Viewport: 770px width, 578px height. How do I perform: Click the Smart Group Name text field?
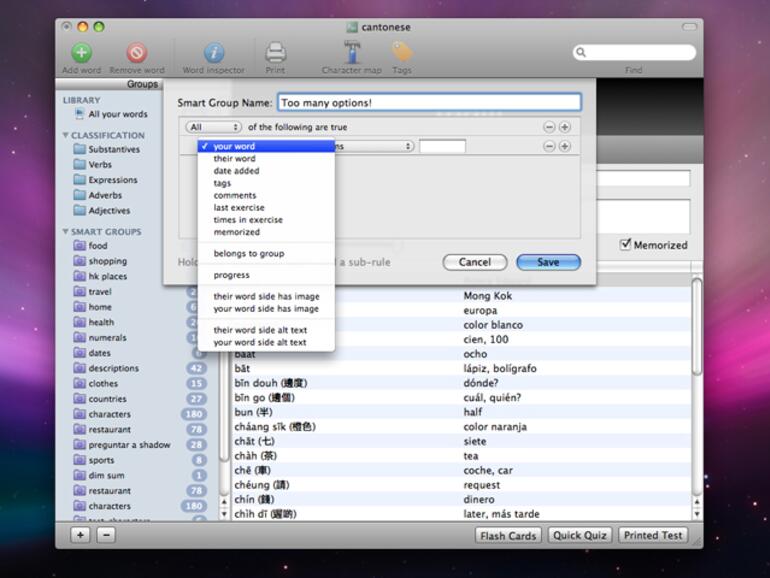click(428, 102)
